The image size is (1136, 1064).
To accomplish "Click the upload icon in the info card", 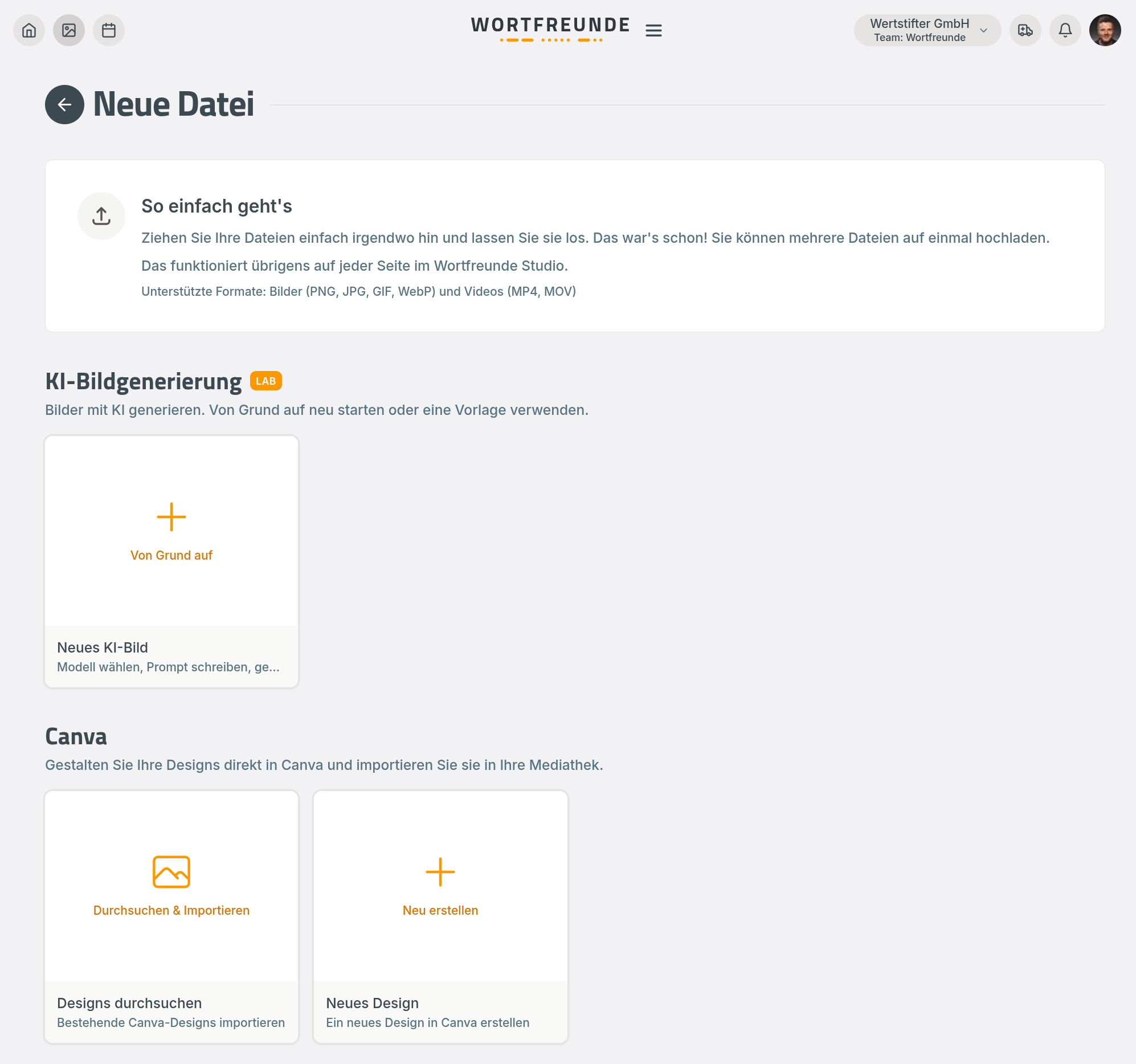I will click(x=102, y=216).
